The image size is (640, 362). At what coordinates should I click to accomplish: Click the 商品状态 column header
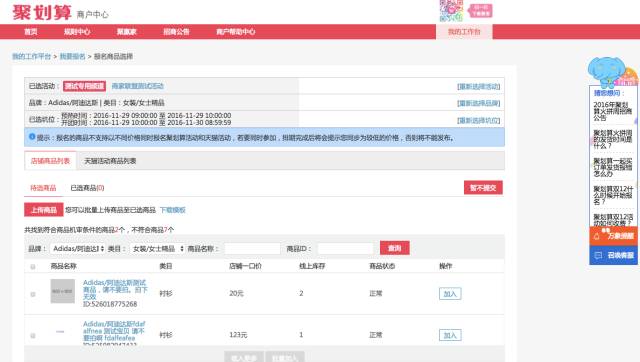click(x=382, y=266)
